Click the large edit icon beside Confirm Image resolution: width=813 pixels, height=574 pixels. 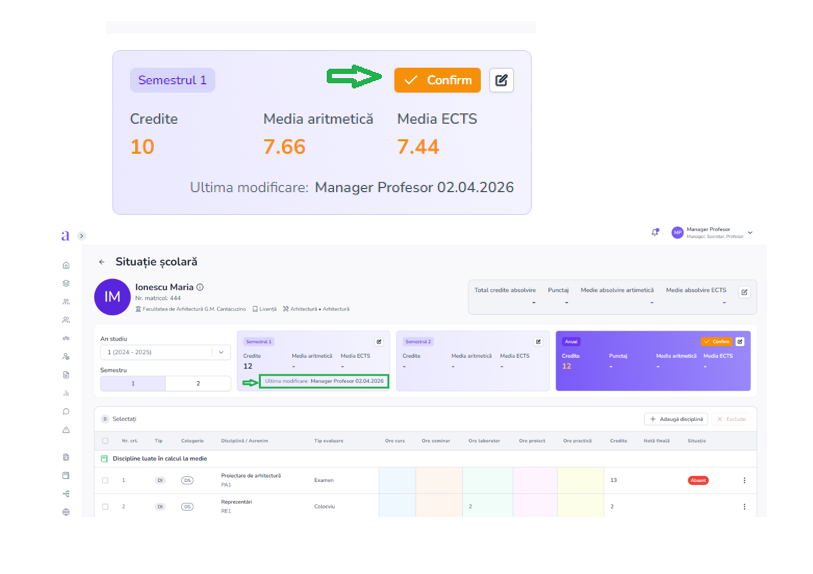coord(502,80)
